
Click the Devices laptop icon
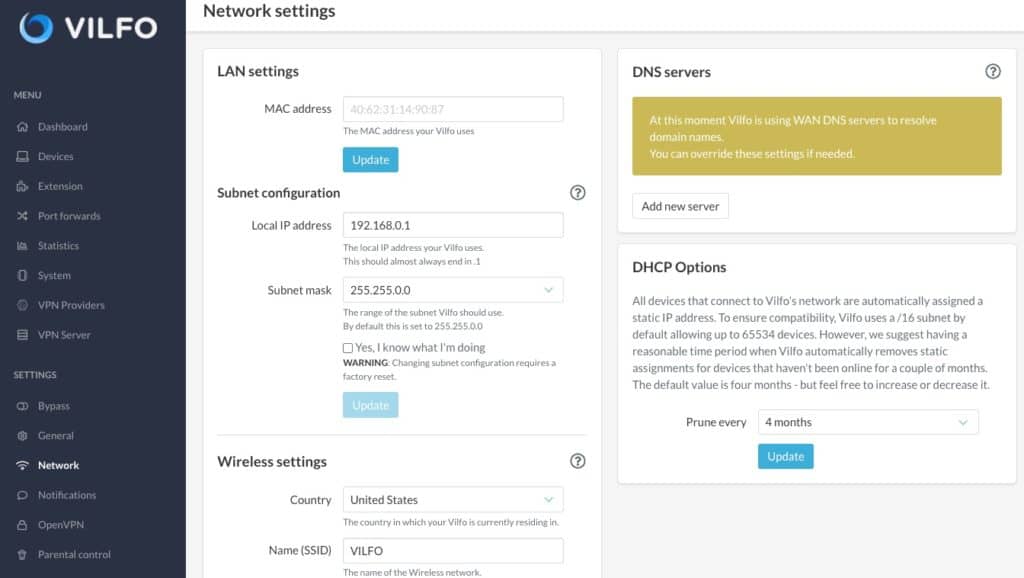click(22, 157)
